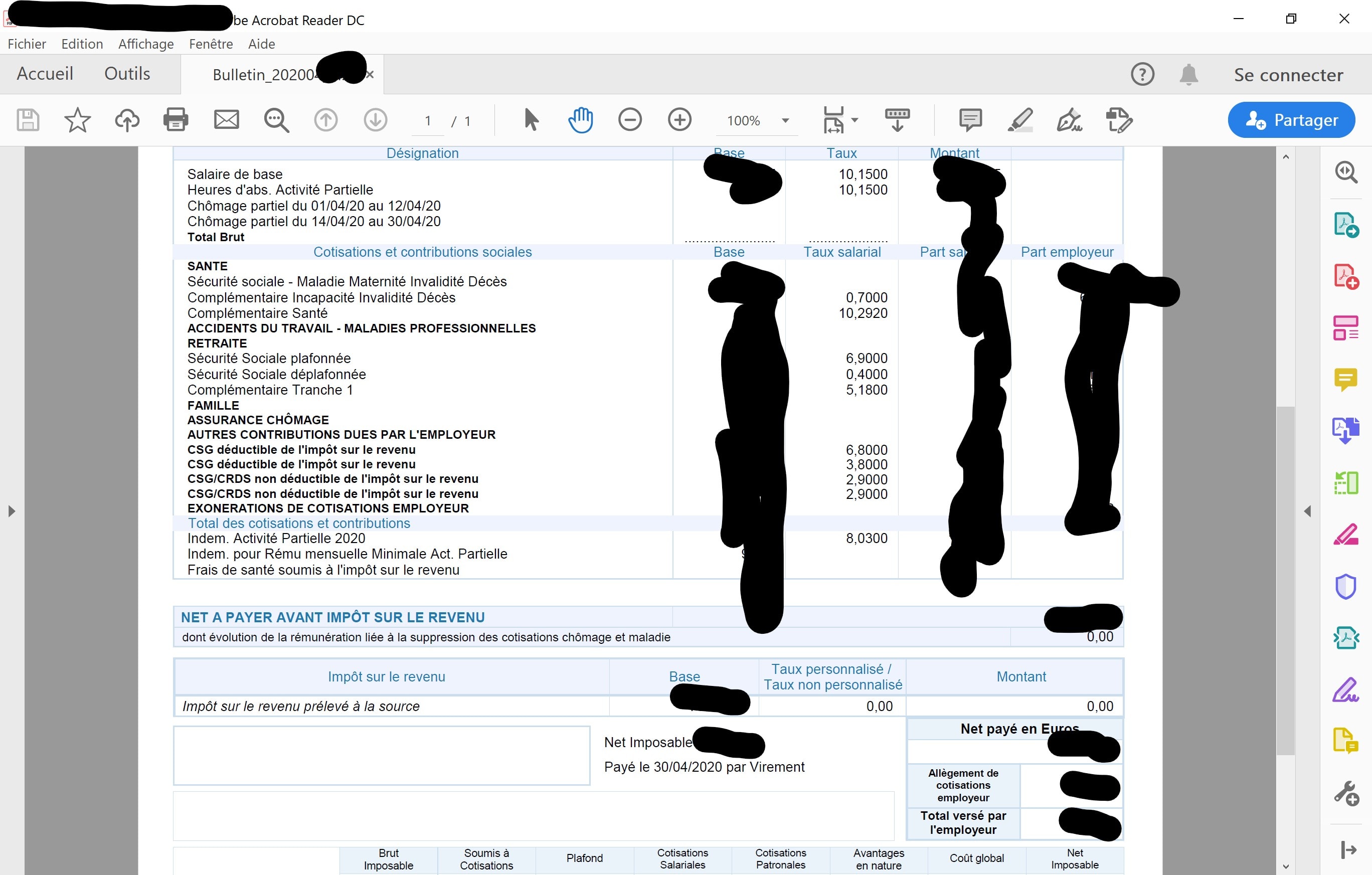This screenshot has width=1372, height=875.
Task: Click the Send file by email icon
Action: coord(226,120)
